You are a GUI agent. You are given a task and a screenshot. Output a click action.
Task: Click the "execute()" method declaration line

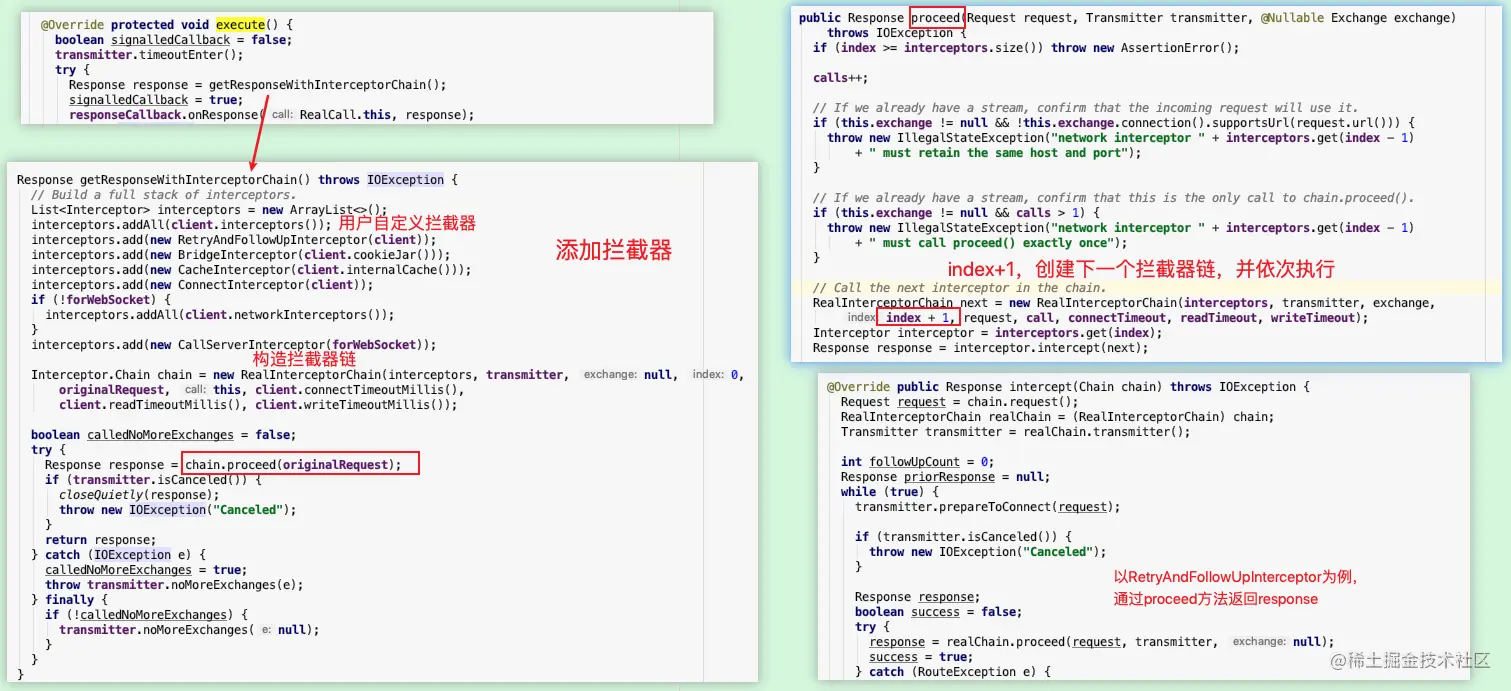coord(167,24)
